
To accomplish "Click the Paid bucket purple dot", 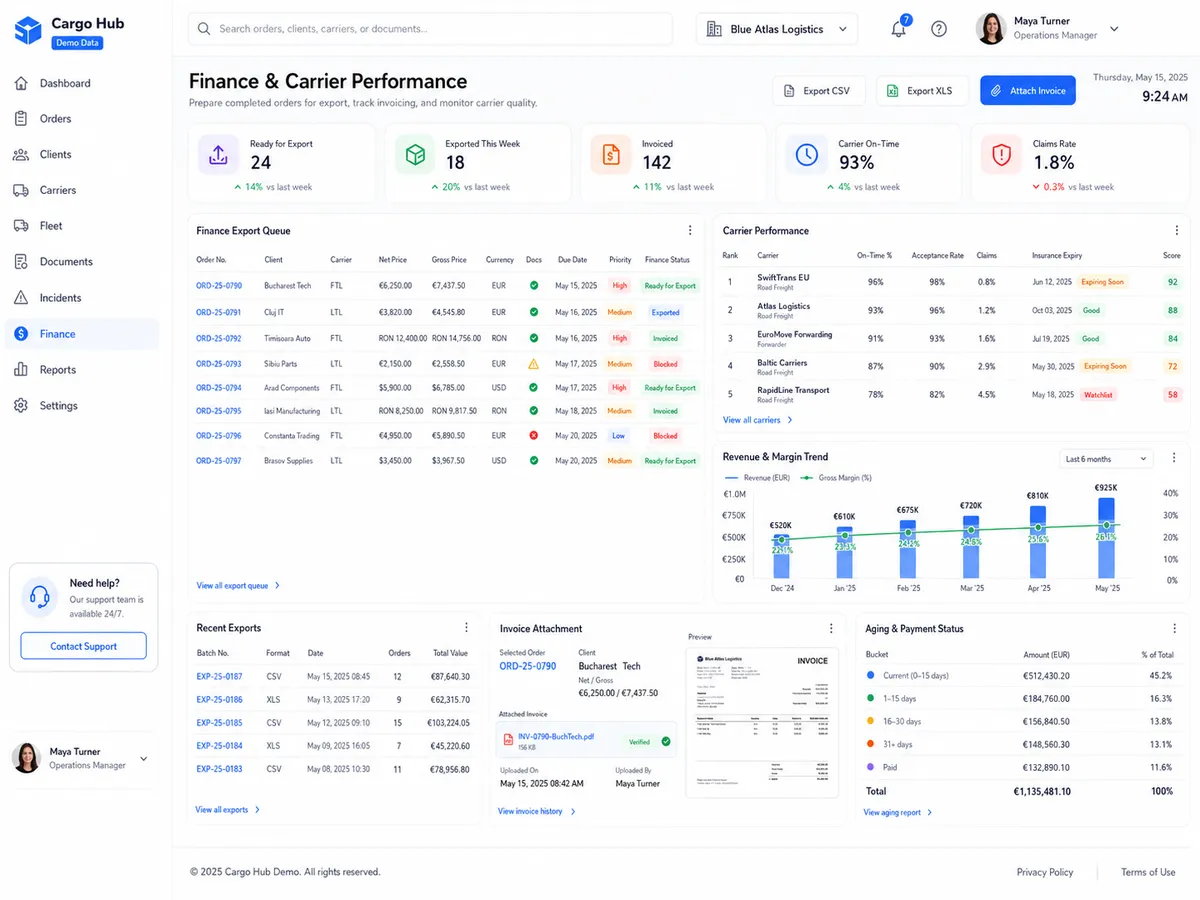I will [x=870, y=767].
